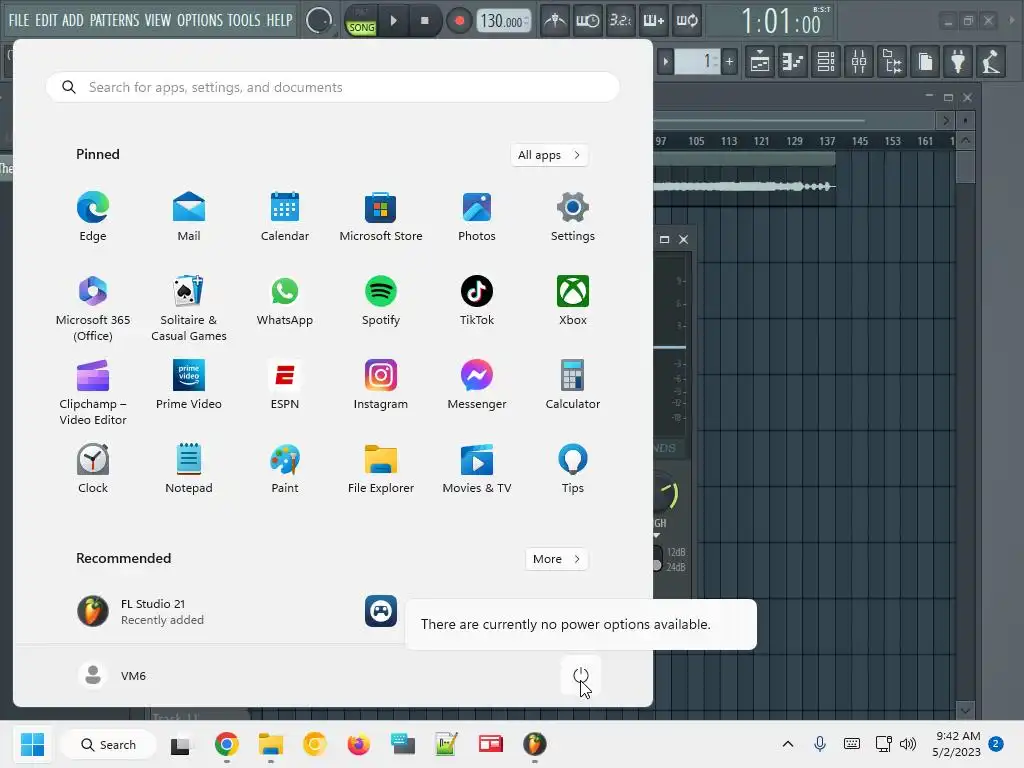The width and height of the screenshot is (1024, 768).
Task: Click the 130.000 tempo field
Action: click(x=503, y=21)
